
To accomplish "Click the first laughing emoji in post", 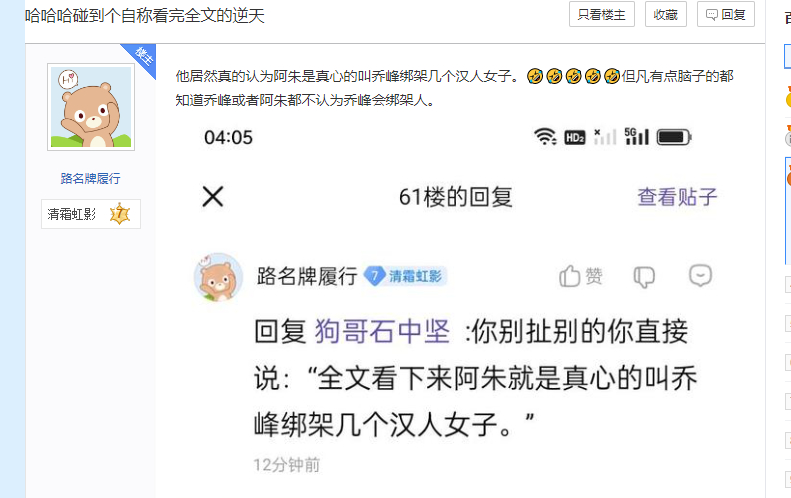I will click(535, 76).
